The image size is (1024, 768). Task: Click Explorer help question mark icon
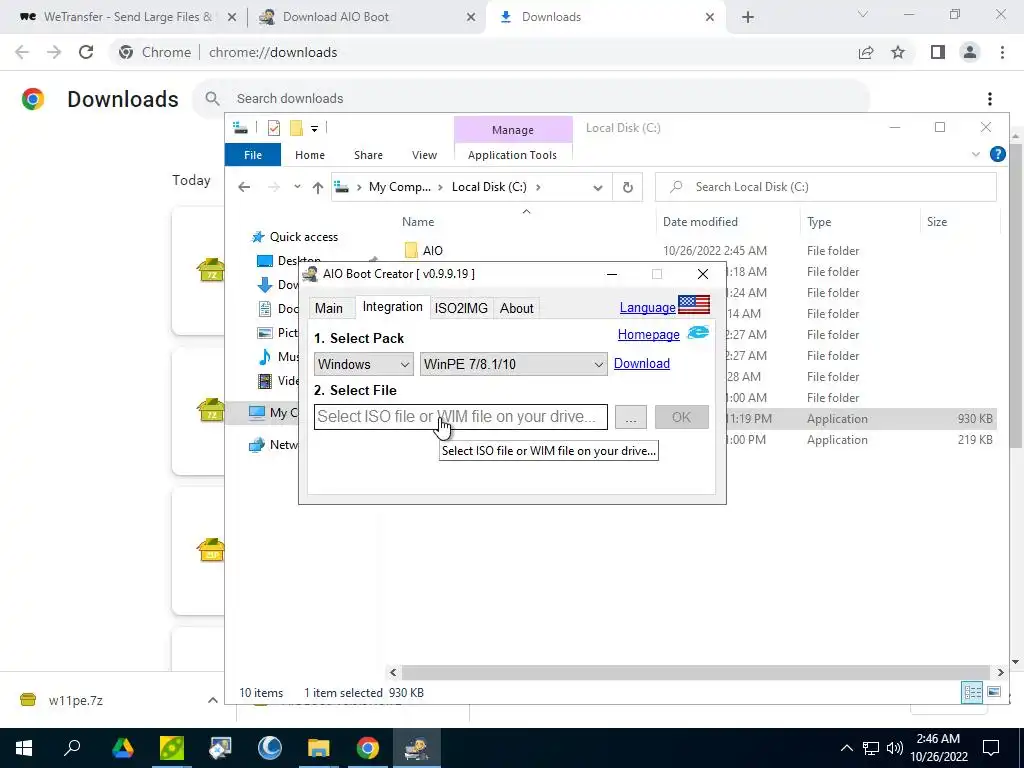(x=997, y=154)
